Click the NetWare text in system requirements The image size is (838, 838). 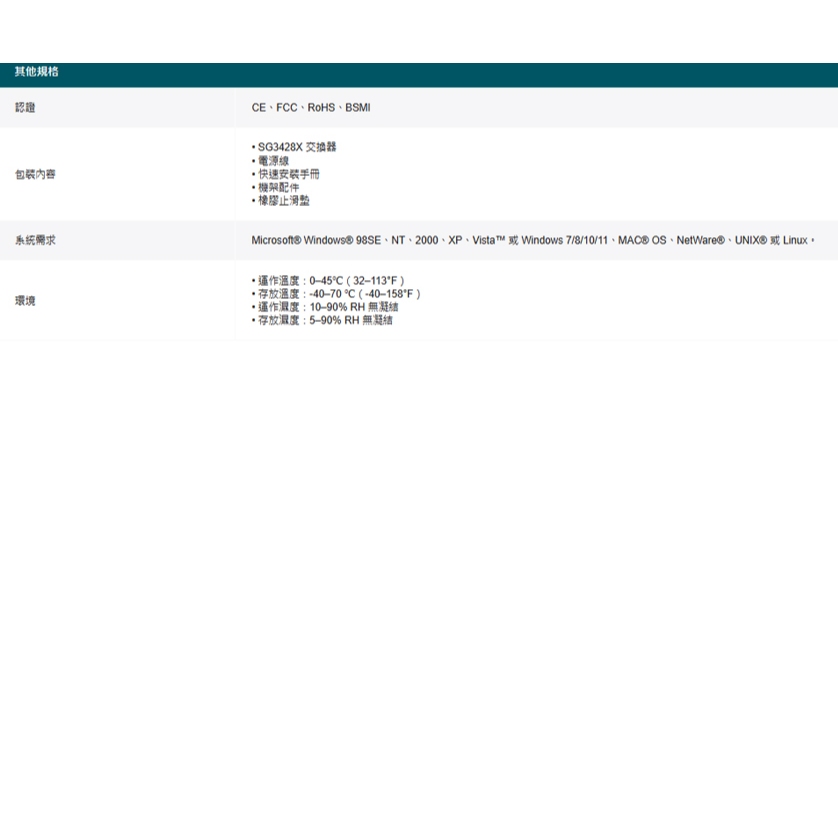click(x=700, y=240)
